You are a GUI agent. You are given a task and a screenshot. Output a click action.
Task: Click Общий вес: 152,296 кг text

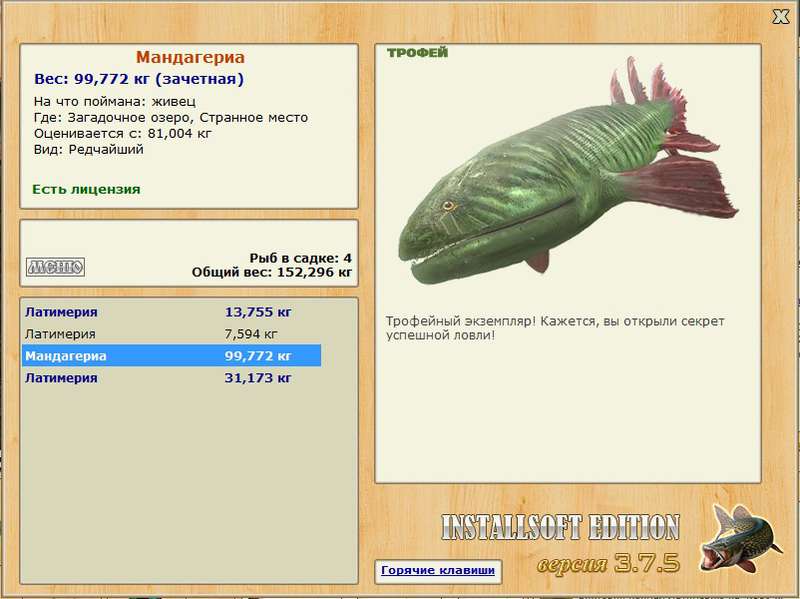(272, 272)
